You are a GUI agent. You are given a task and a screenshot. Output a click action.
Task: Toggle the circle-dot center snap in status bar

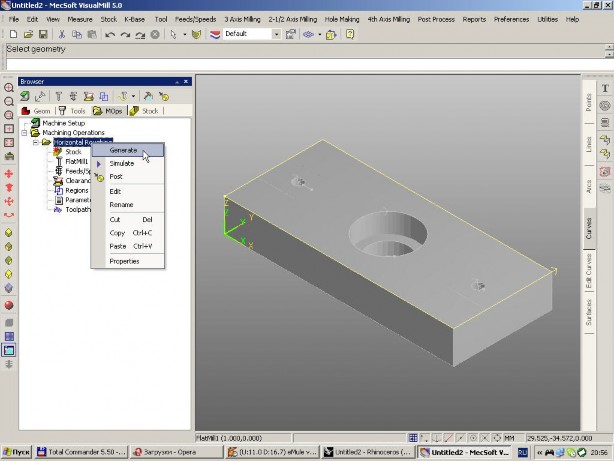473,438
